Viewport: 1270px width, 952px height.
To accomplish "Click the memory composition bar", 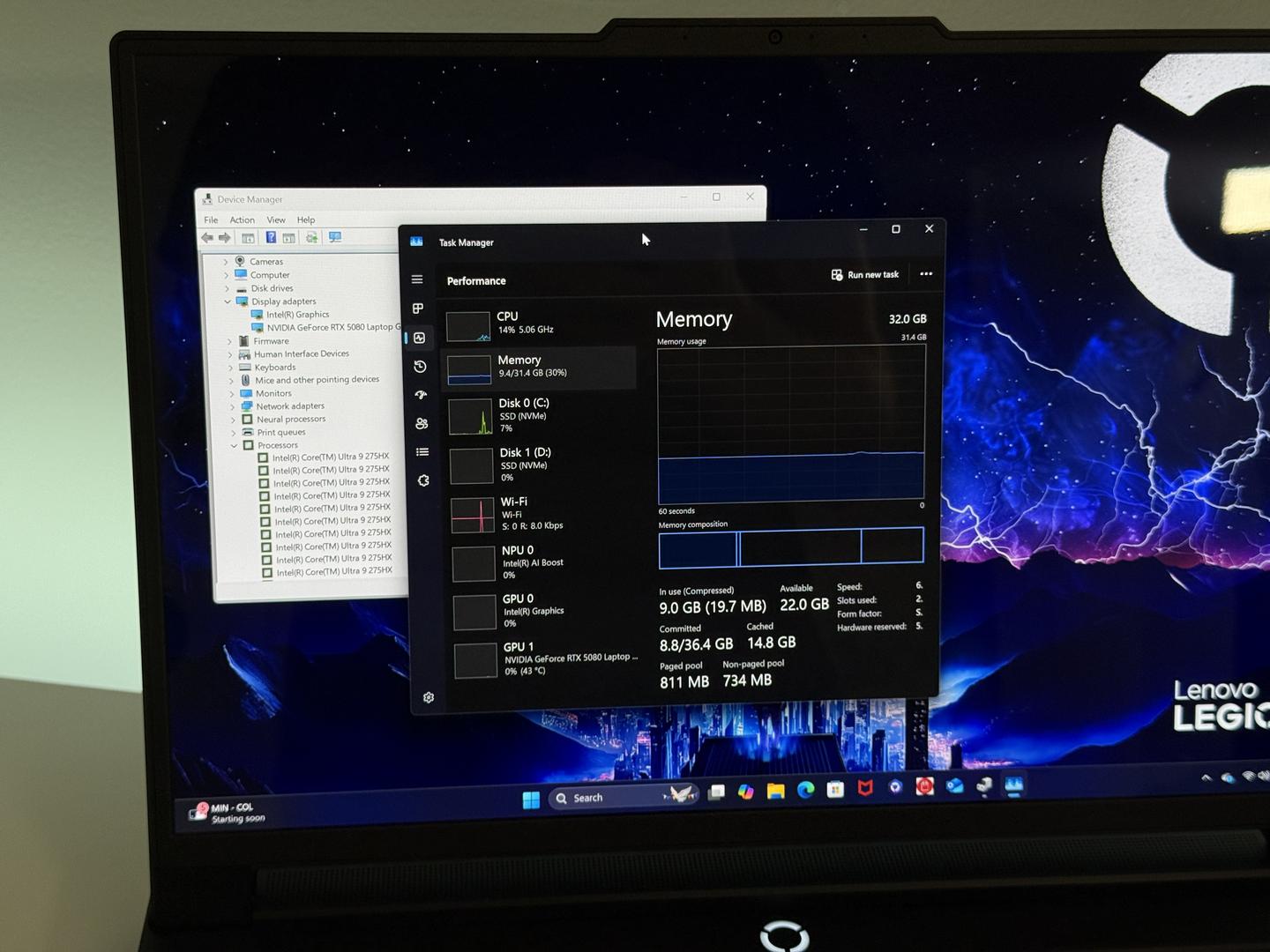I will 791,547.
